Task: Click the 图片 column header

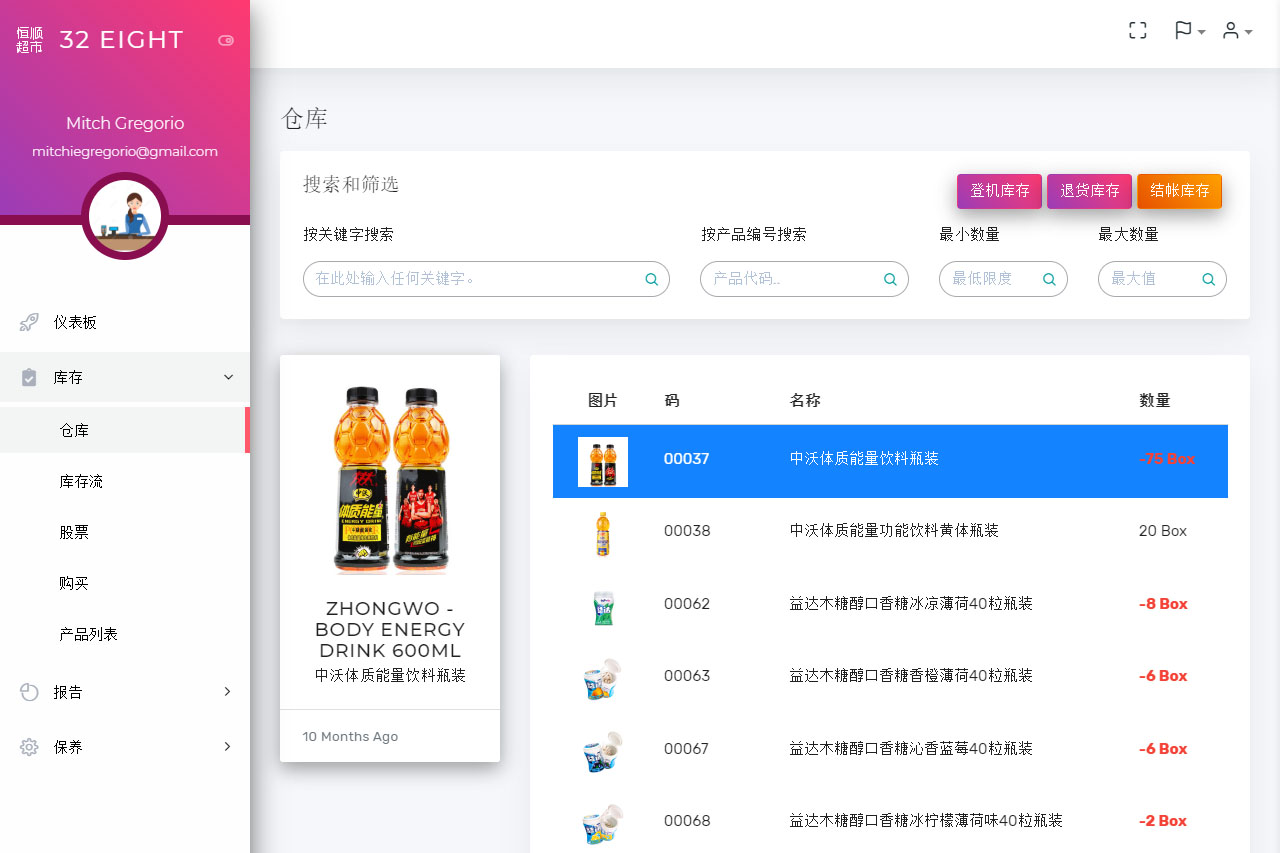Action: (x=603, y=400)
